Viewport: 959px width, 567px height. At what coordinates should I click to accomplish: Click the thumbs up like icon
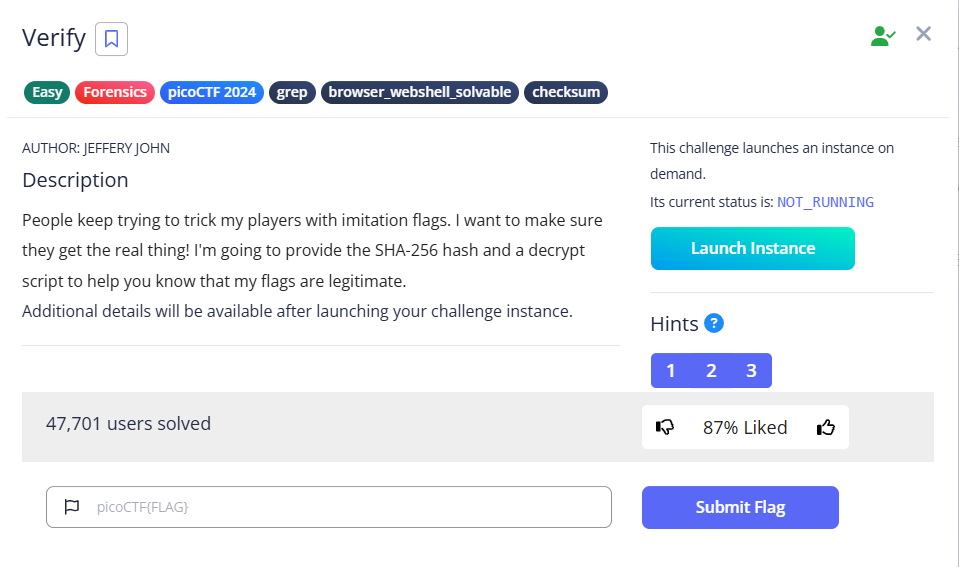[x=826, y=427]
